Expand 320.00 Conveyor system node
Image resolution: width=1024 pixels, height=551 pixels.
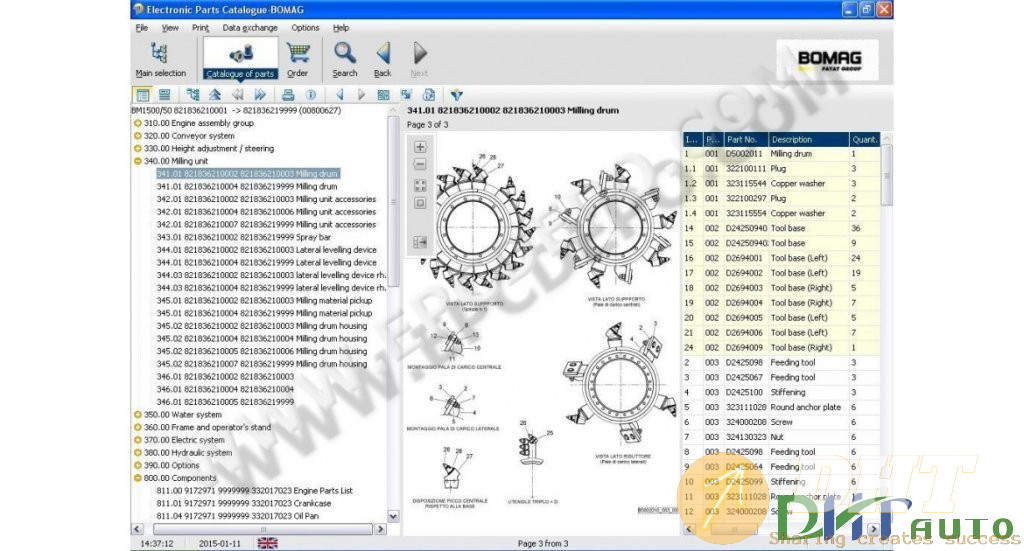tap(138, 136)
